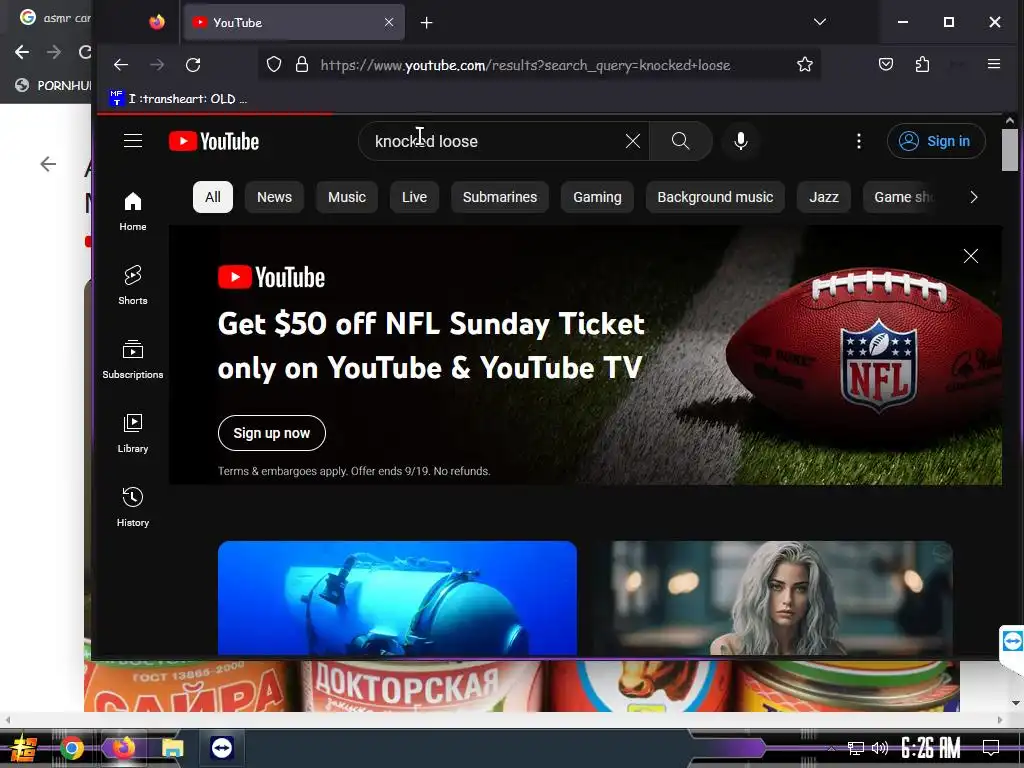Viewport: 1024px width, 768px height.
Task: Open YouTube settings three-dot menu
Action: pos(859,141)
